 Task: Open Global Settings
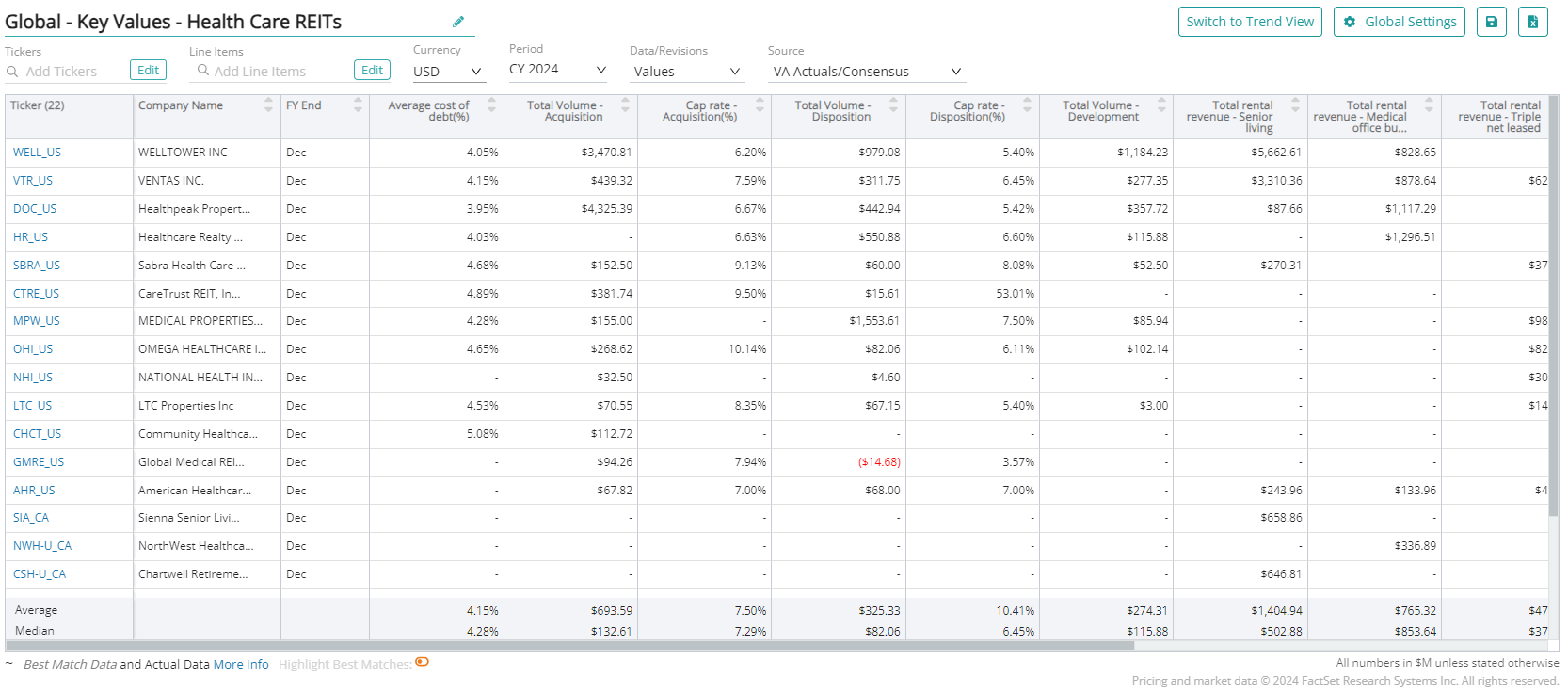point(1399,22)
